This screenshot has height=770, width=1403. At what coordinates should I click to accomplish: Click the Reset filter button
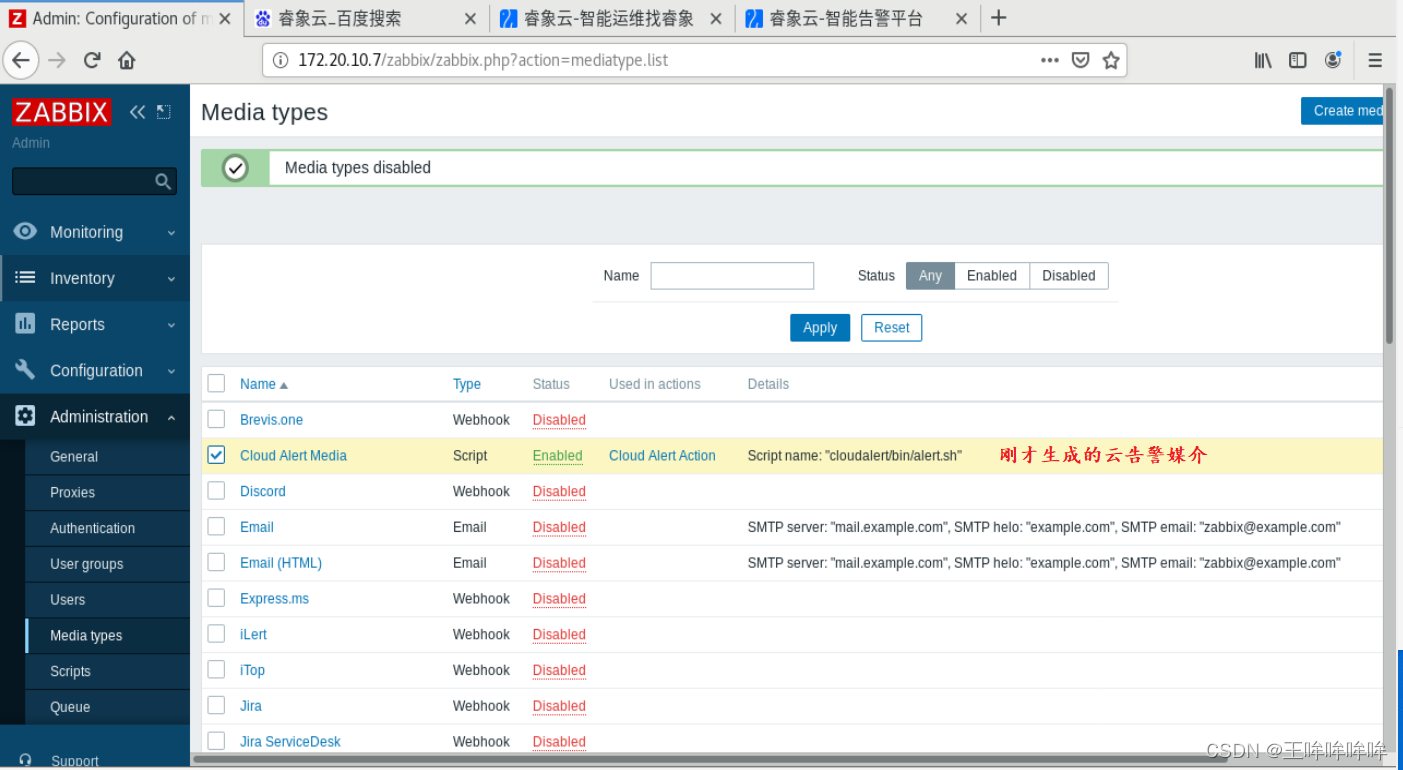(x=891, y=327)
